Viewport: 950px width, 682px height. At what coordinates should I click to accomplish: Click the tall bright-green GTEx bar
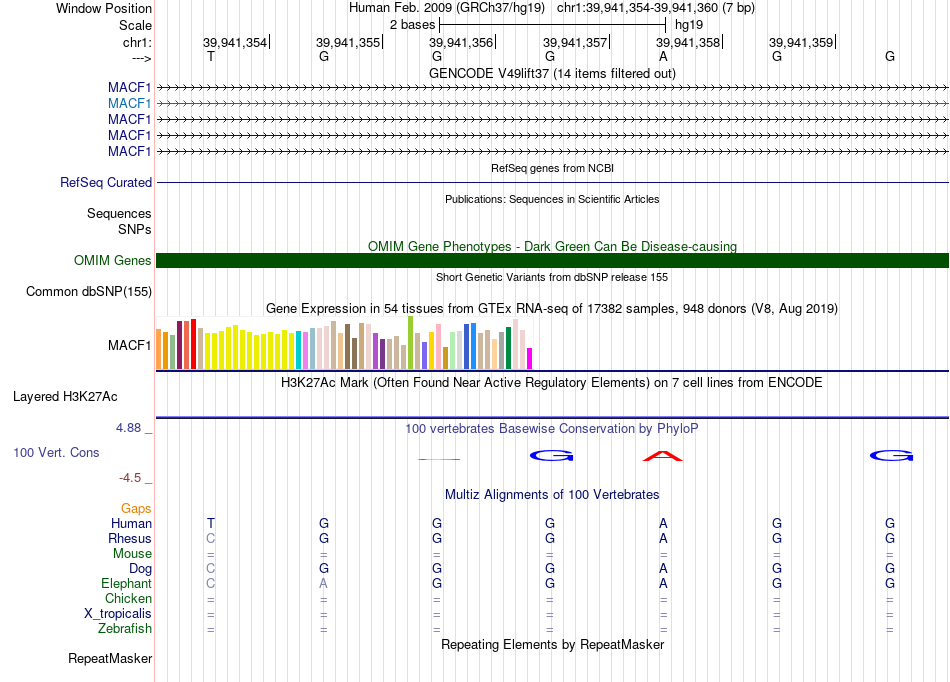[x=411, y=343]
